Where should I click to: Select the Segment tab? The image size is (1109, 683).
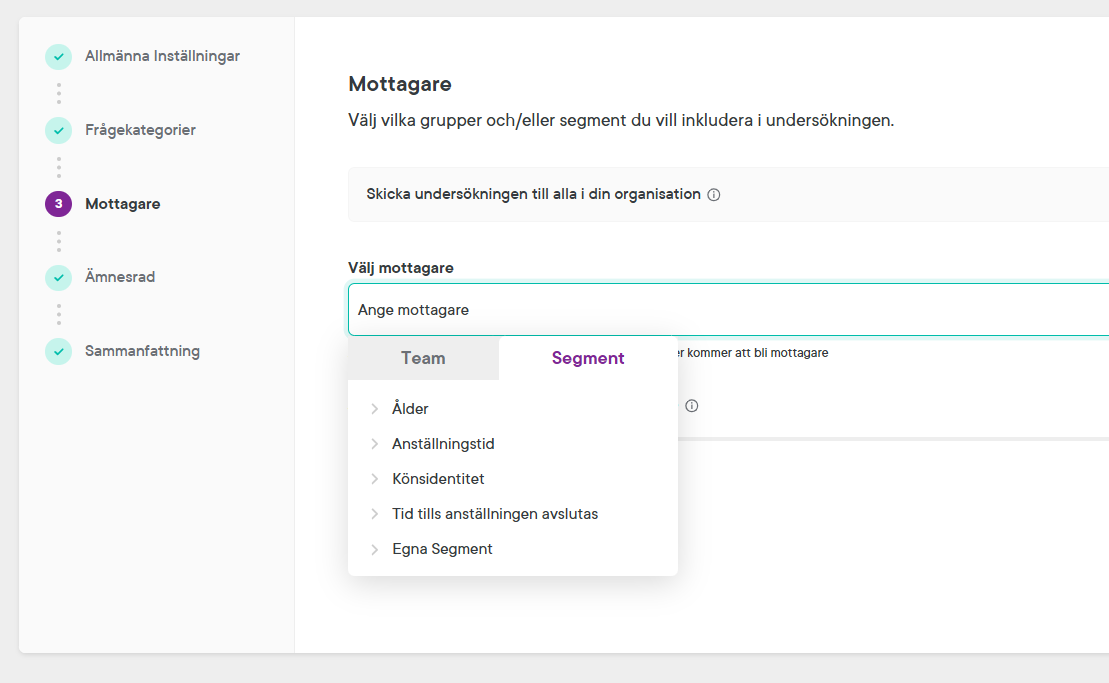[588, 358]
